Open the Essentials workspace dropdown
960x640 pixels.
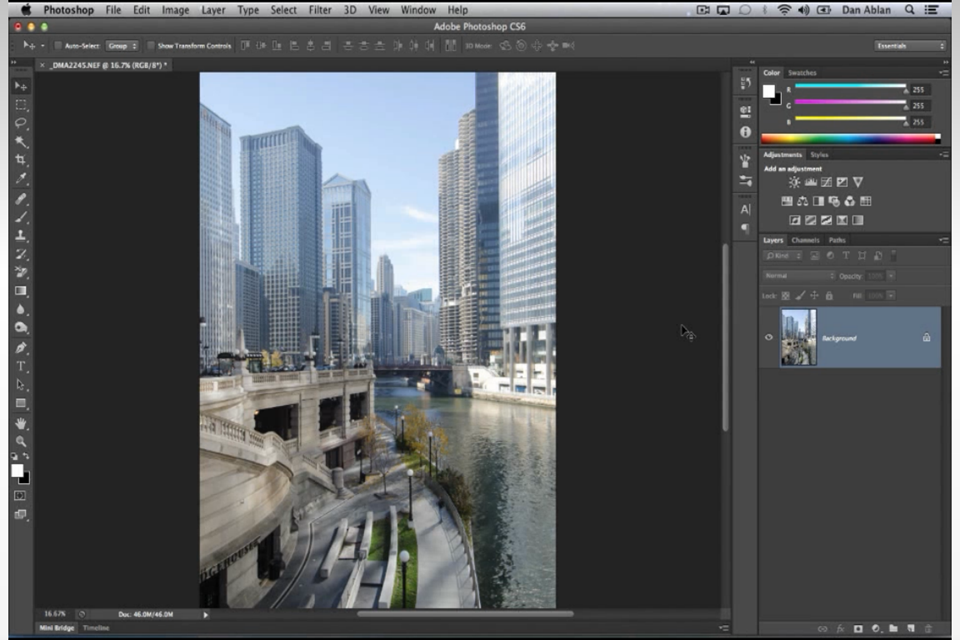909,46
